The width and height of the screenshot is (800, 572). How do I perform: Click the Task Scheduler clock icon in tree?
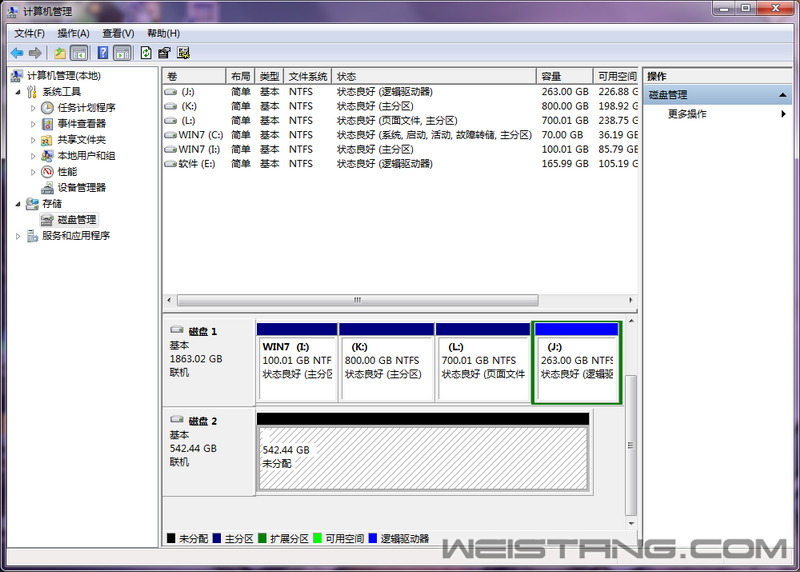[x=47, y=108]
